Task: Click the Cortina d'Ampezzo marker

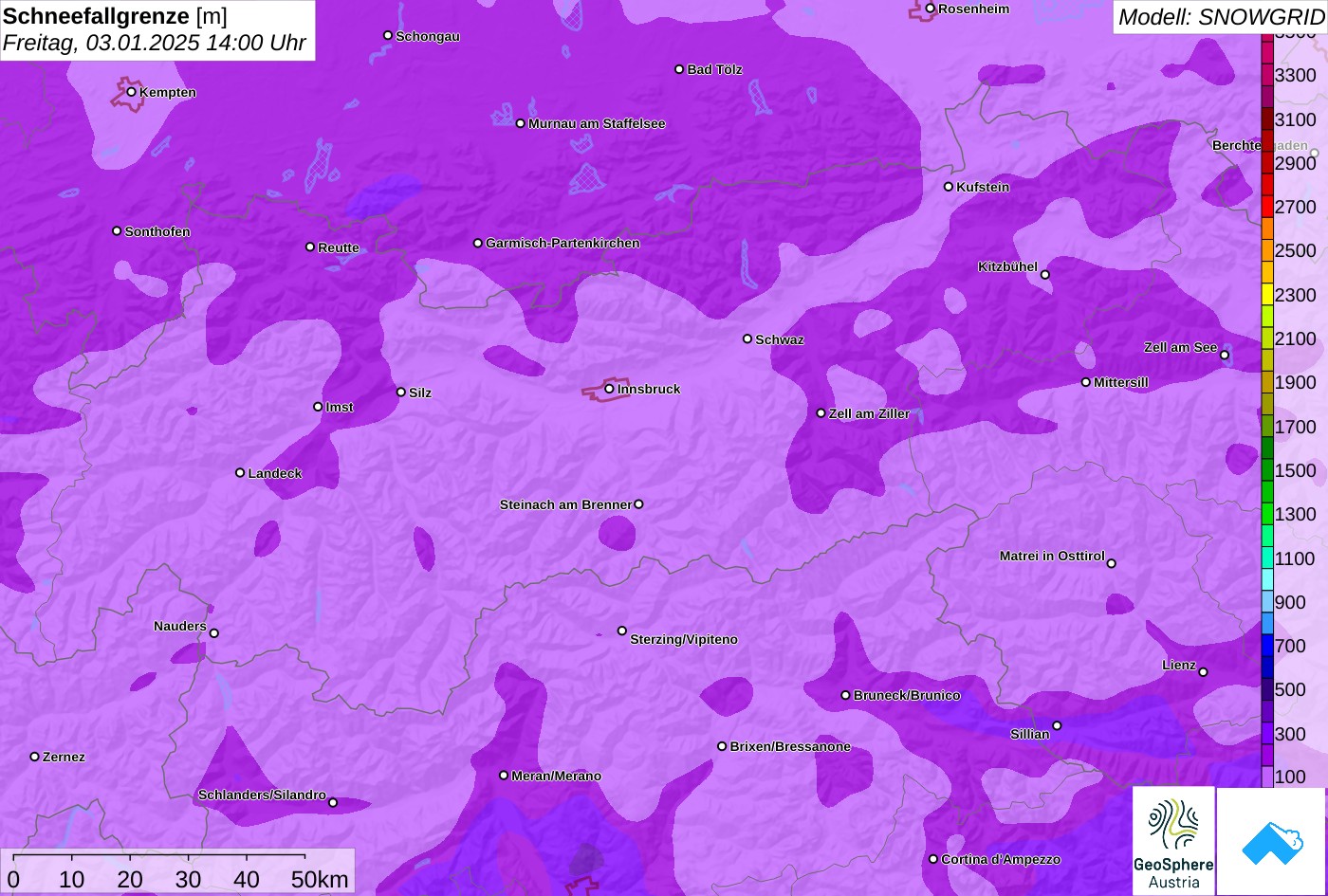Action: pyautogui.click(x=932, y=859)
